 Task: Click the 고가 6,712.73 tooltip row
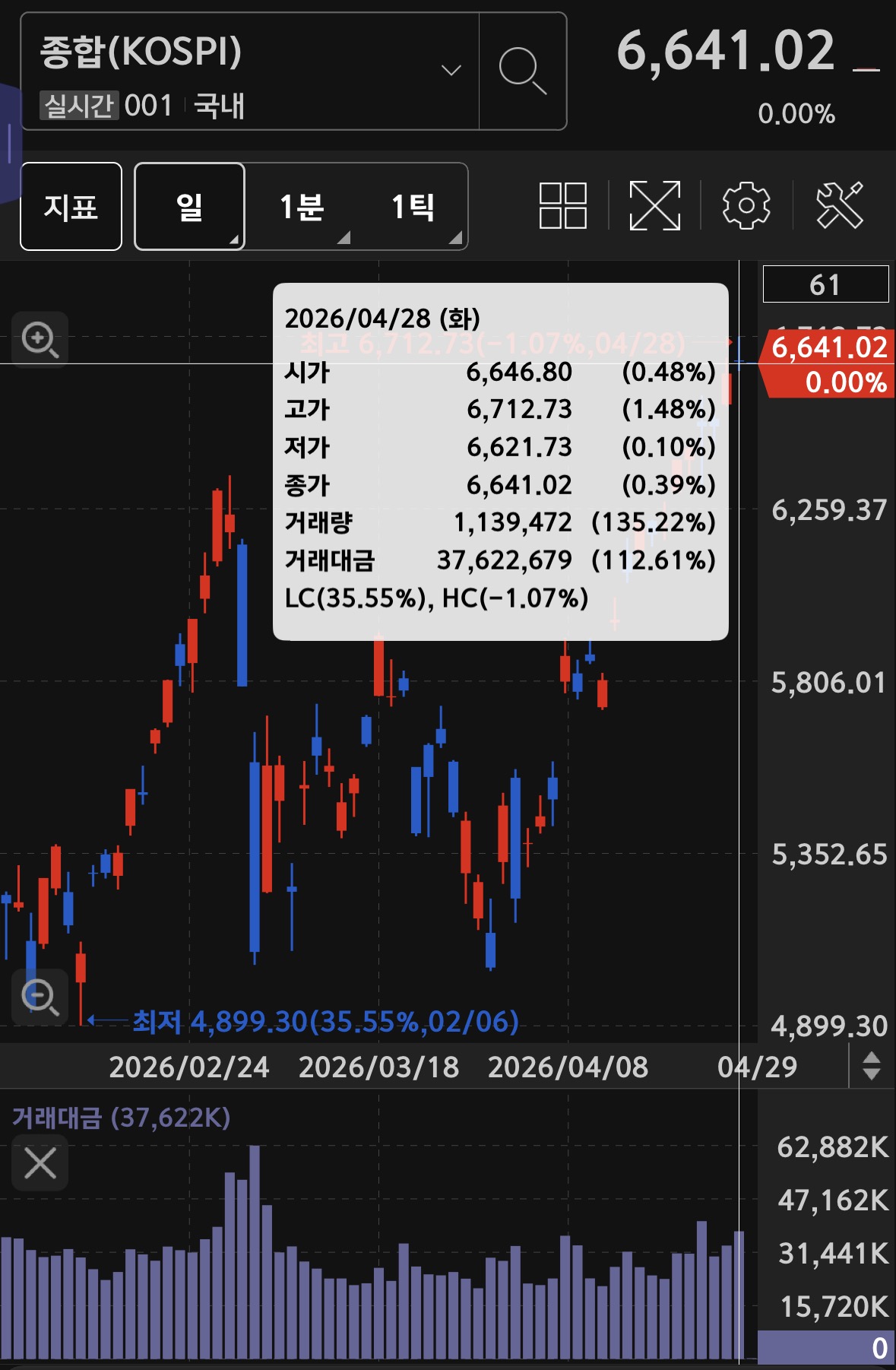500,409
